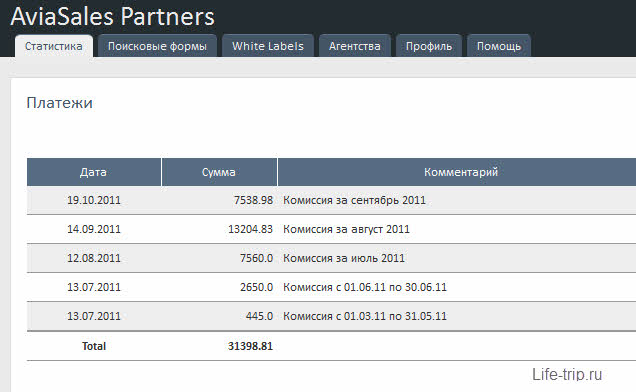Switch to Поисковые формы tab
636x392 pixels.
click(x=157, y=46)
